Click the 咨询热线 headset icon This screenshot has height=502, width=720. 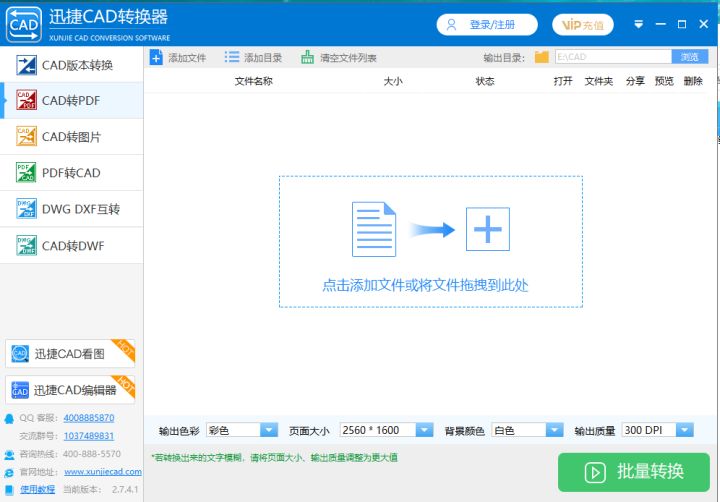[9, 455]
